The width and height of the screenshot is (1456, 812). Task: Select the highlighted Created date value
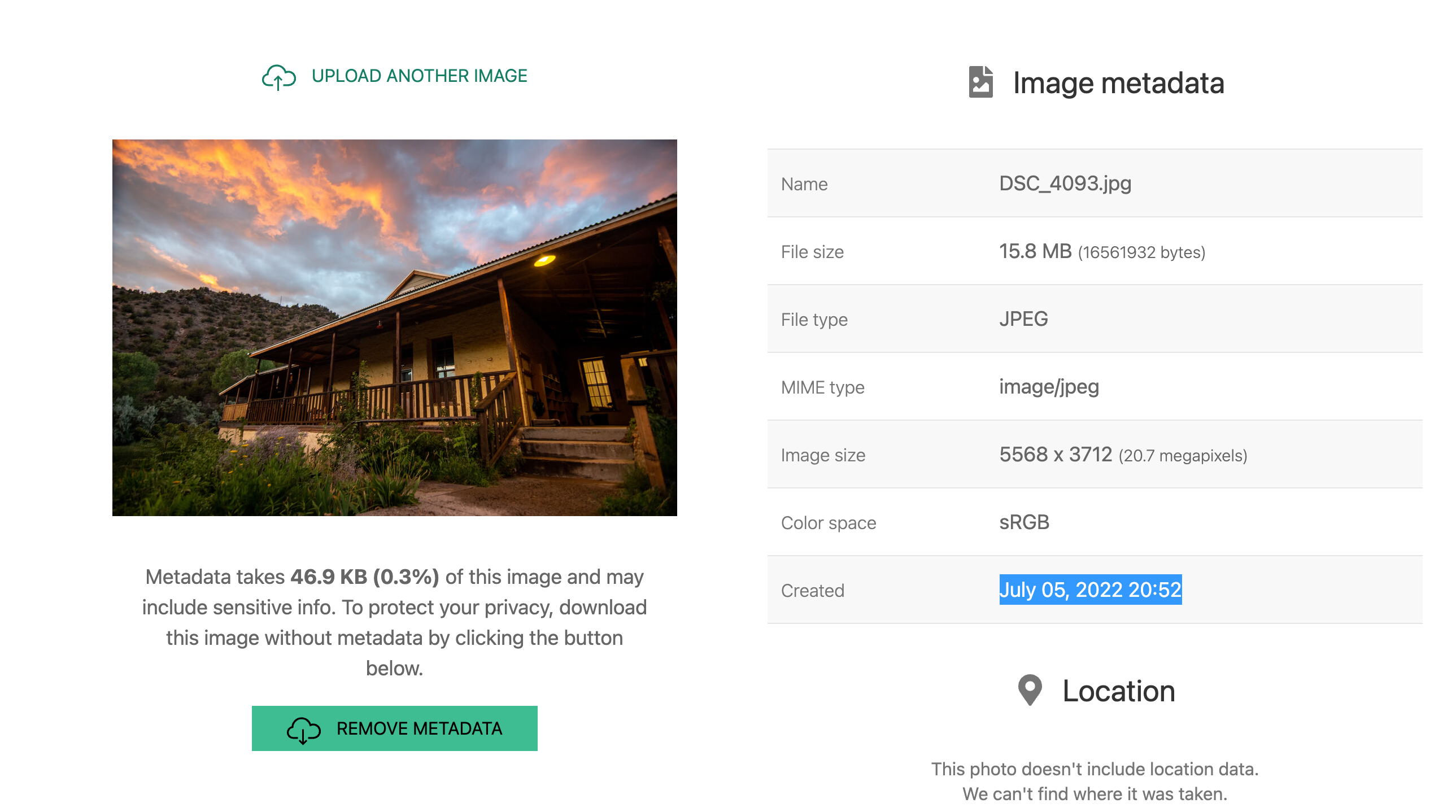coord(1091,590)
